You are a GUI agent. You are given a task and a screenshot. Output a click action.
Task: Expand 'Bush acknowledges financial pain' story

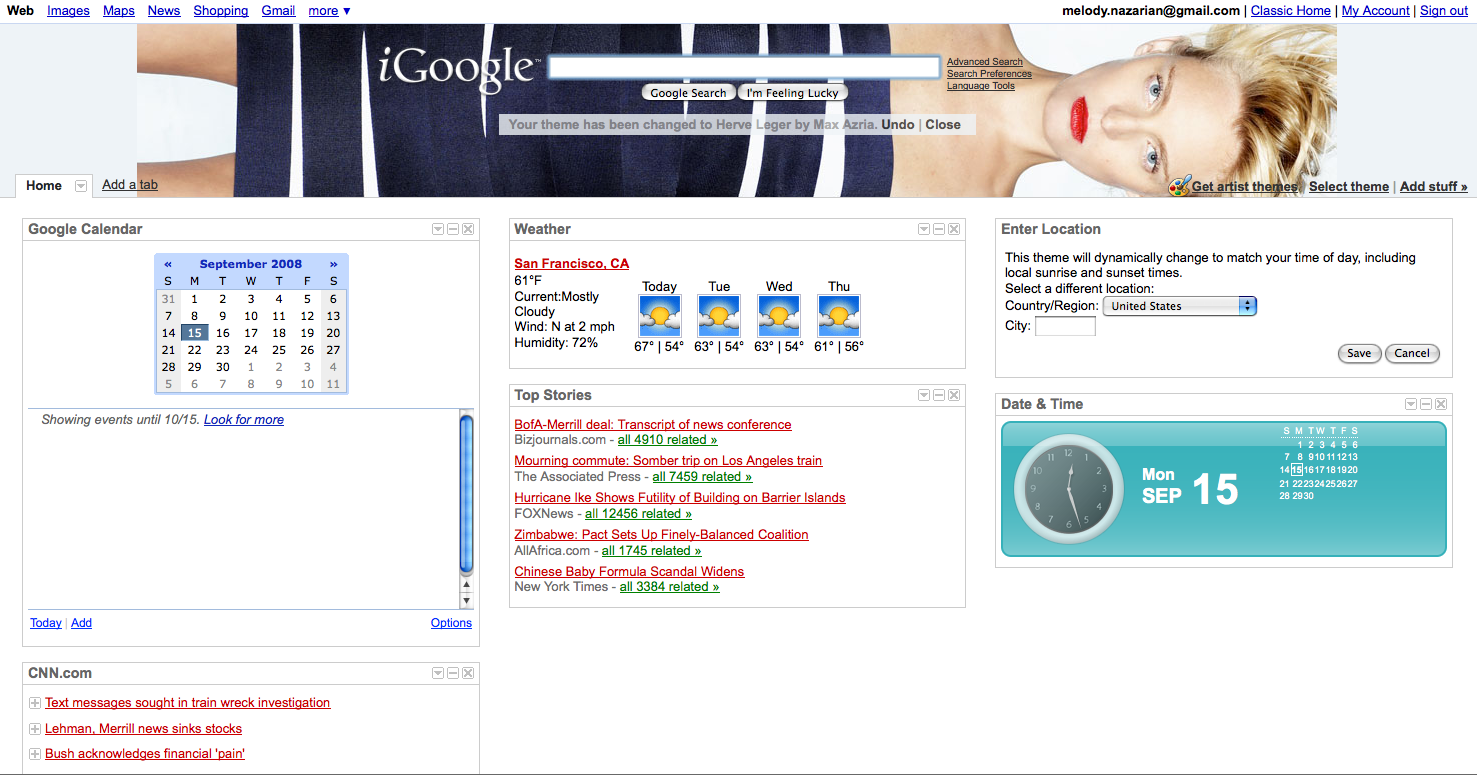click(x=35, y=755)
